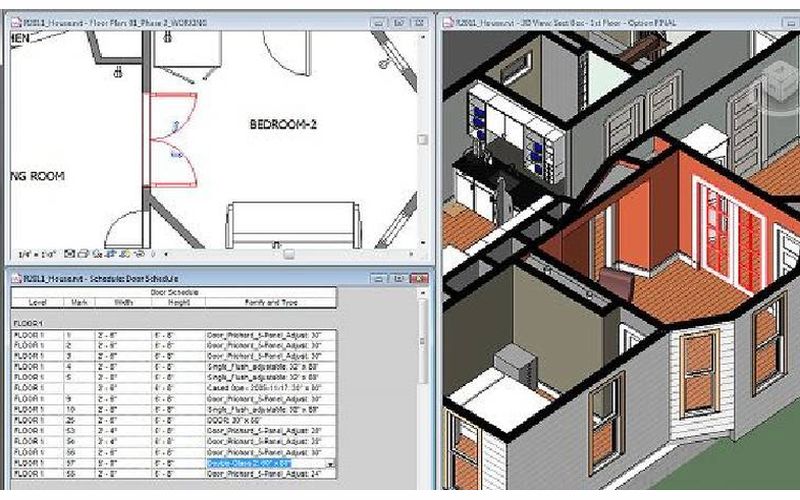Select Mark cell 57 in the door schedule
Screen dimensions: 800x500
(80, 464)
